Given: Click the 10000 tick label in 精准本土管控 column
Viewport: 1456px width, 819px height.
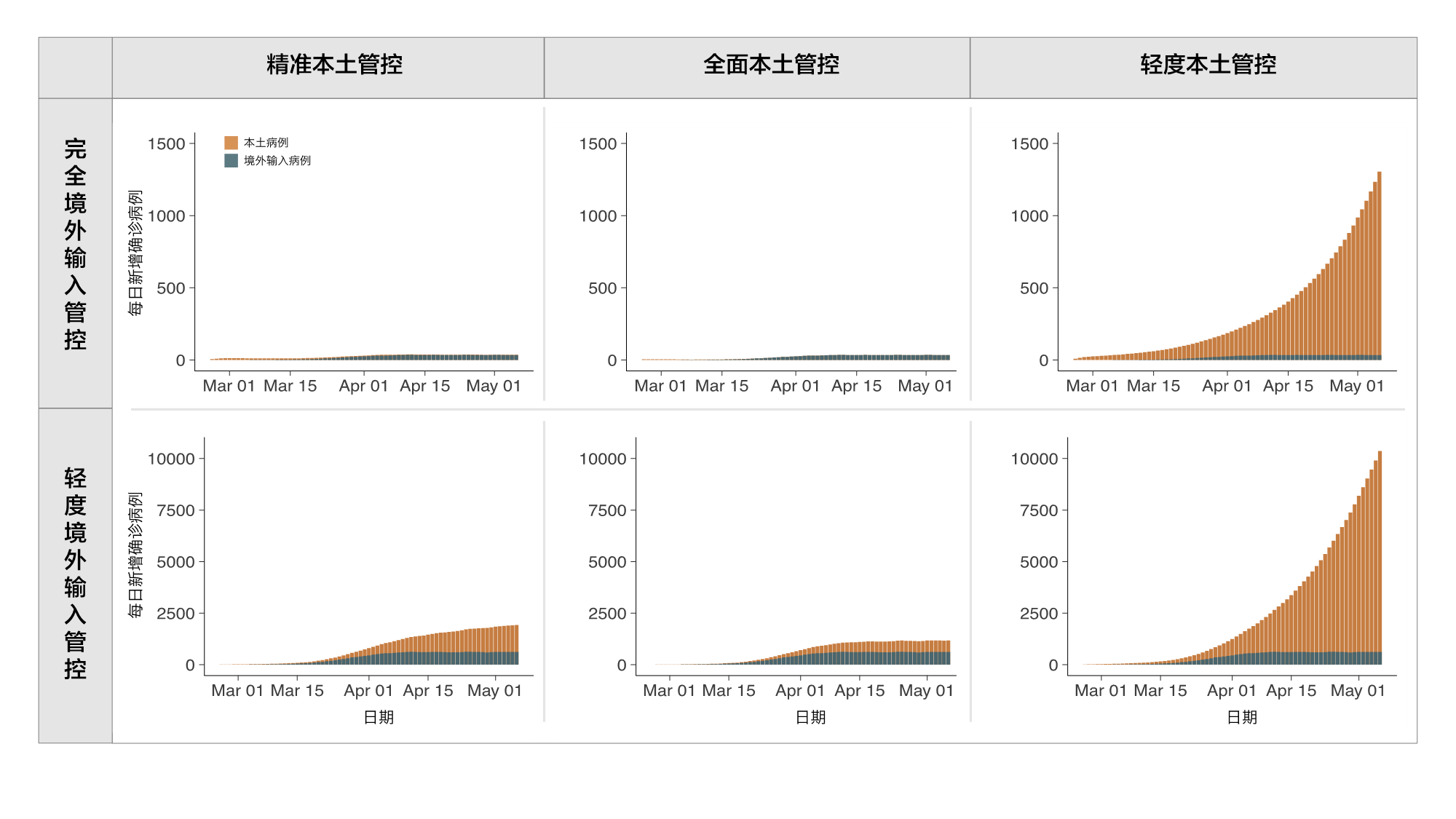Looking at the screenshot, I should (171, 459).
